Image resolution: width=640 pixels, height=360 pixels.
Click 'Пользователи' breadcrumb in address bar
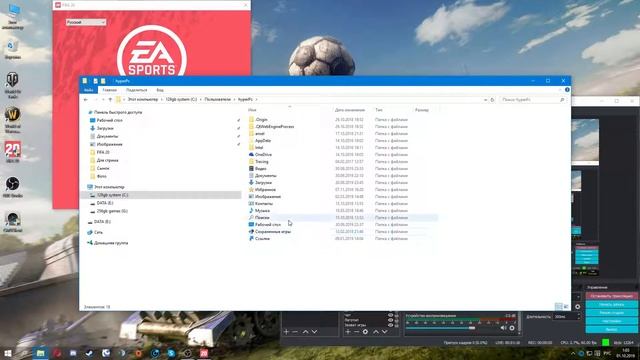[x=218, y=100]
